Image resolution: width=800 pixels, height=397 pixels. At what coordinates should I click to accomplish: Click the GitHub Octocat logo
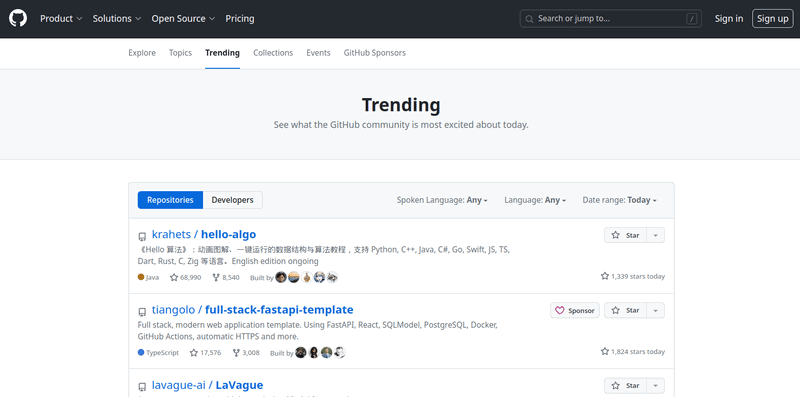click(x=18, y=18)
